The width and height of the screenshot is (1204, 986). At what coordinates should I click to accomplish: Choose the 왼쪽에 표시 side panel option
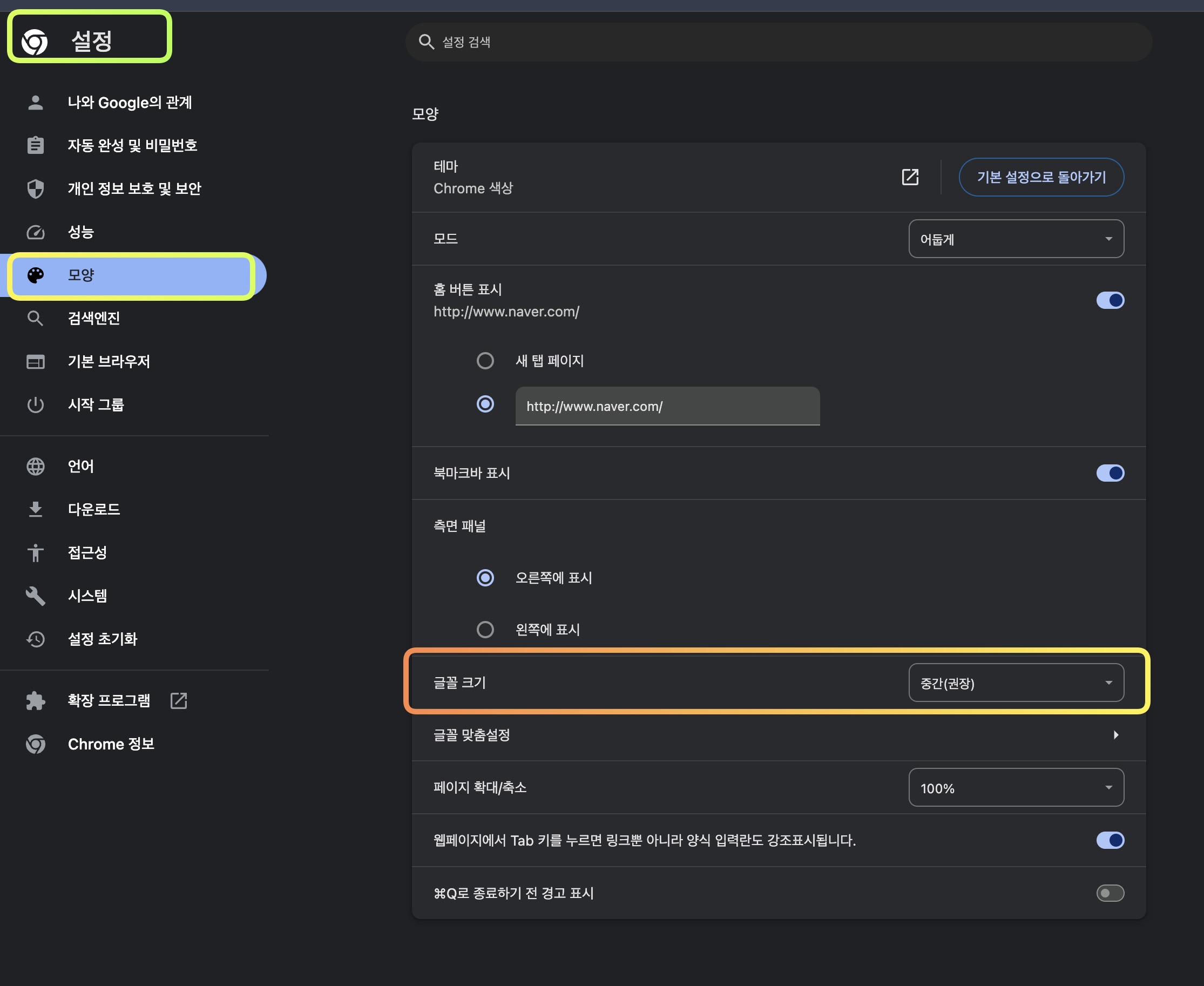485,629
